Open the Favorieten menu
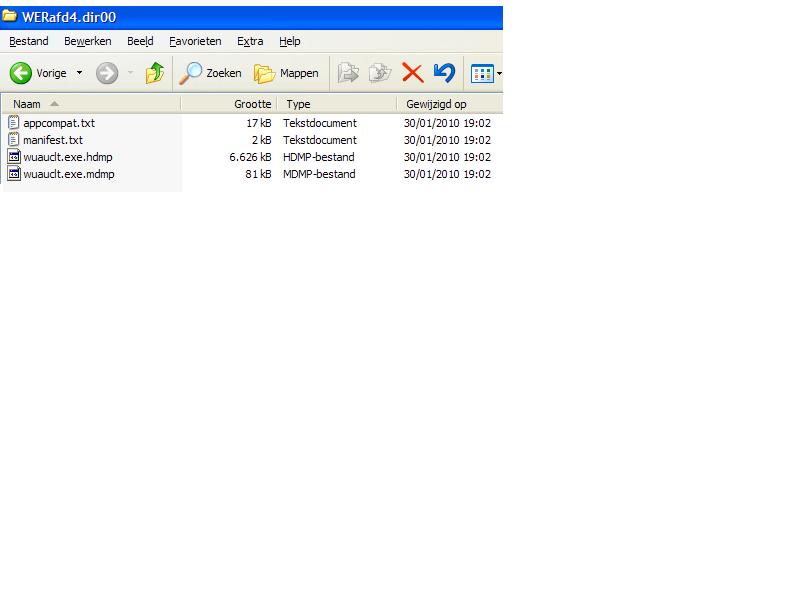Image resolution: width=800 pixels, height=600 pixels. pos(195,41)
